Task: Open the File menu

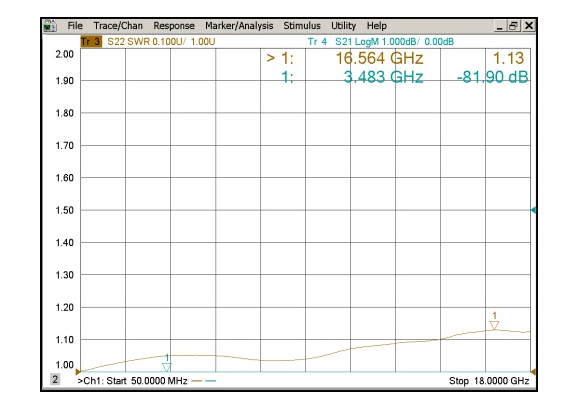Action: [75, 26]
